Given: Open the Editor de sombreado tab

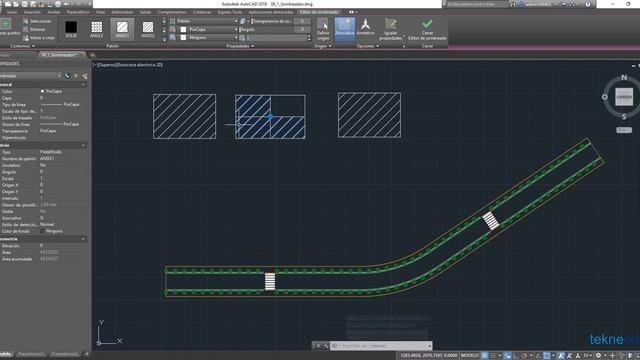Looking at the screenshot, I should [319, 12].
